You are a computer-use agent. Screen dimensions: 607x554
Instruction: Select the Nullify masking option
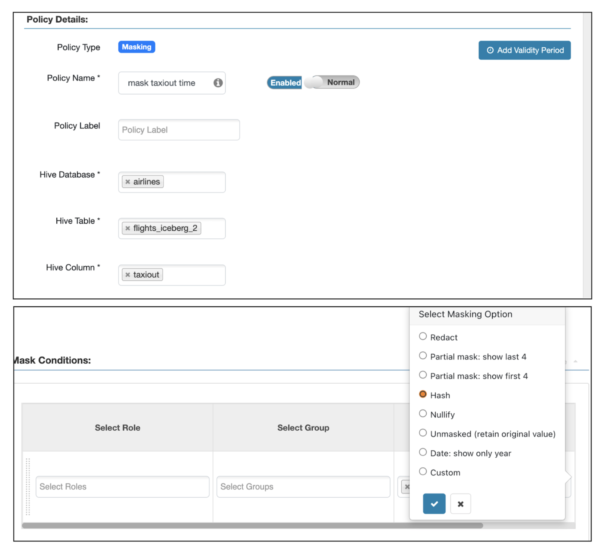(423, 413)
